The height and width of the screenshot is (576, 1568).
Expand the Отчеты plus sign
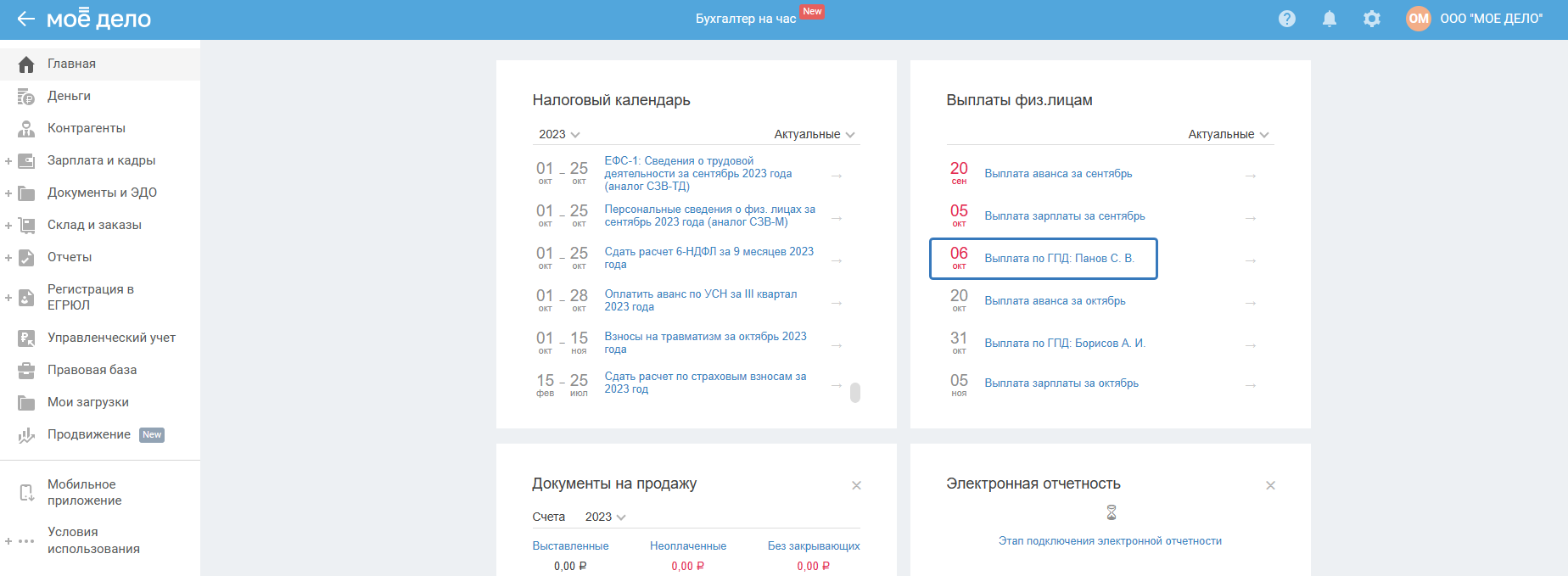click(8, 258)
